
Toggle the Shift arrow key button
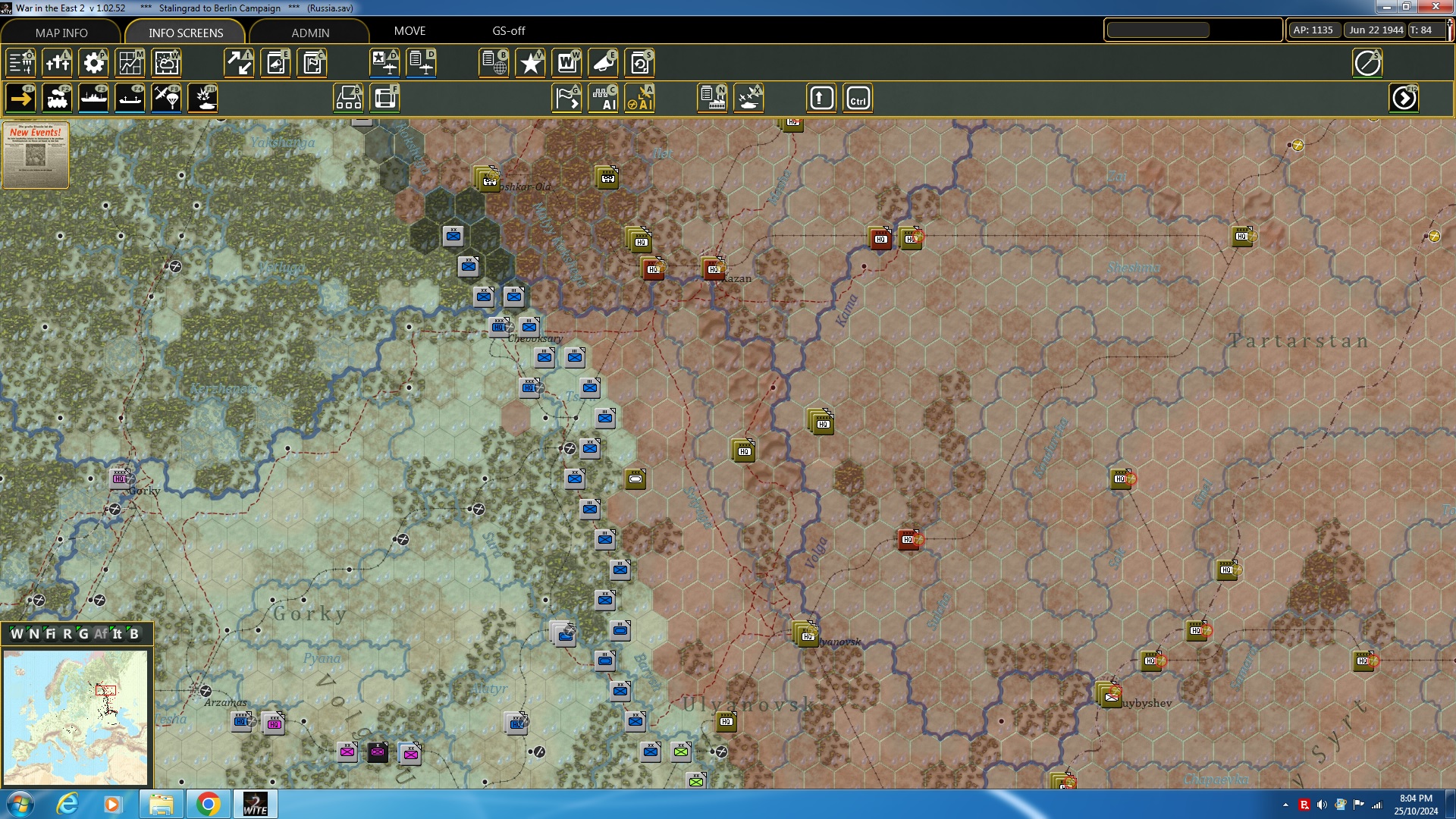pyautogui.click(x=822, y=98)
